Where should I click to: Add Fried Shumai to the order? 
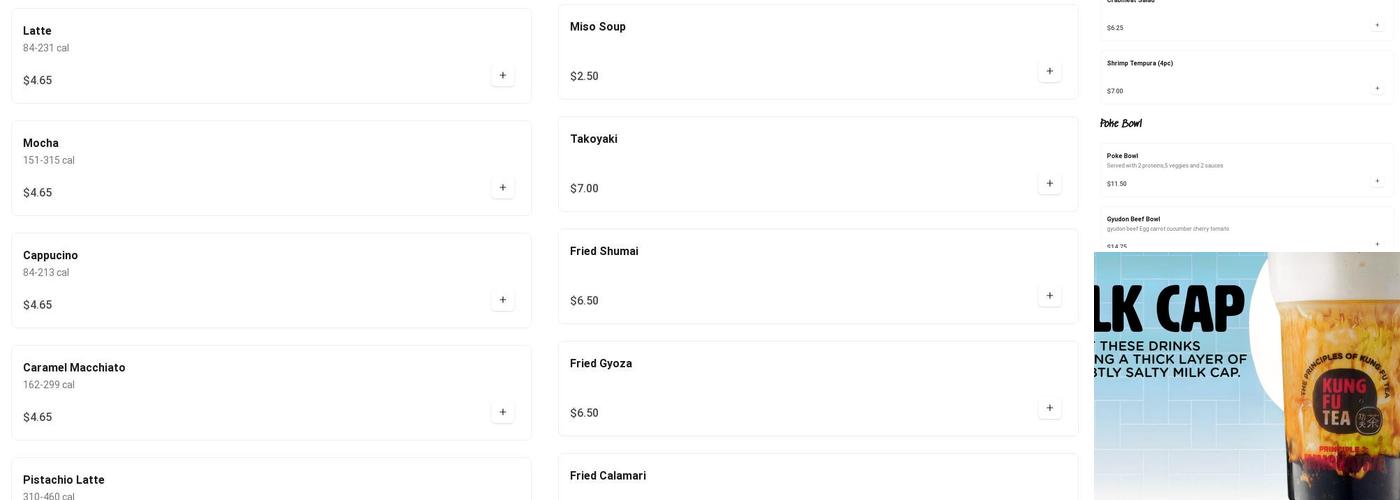[1049, 296]
